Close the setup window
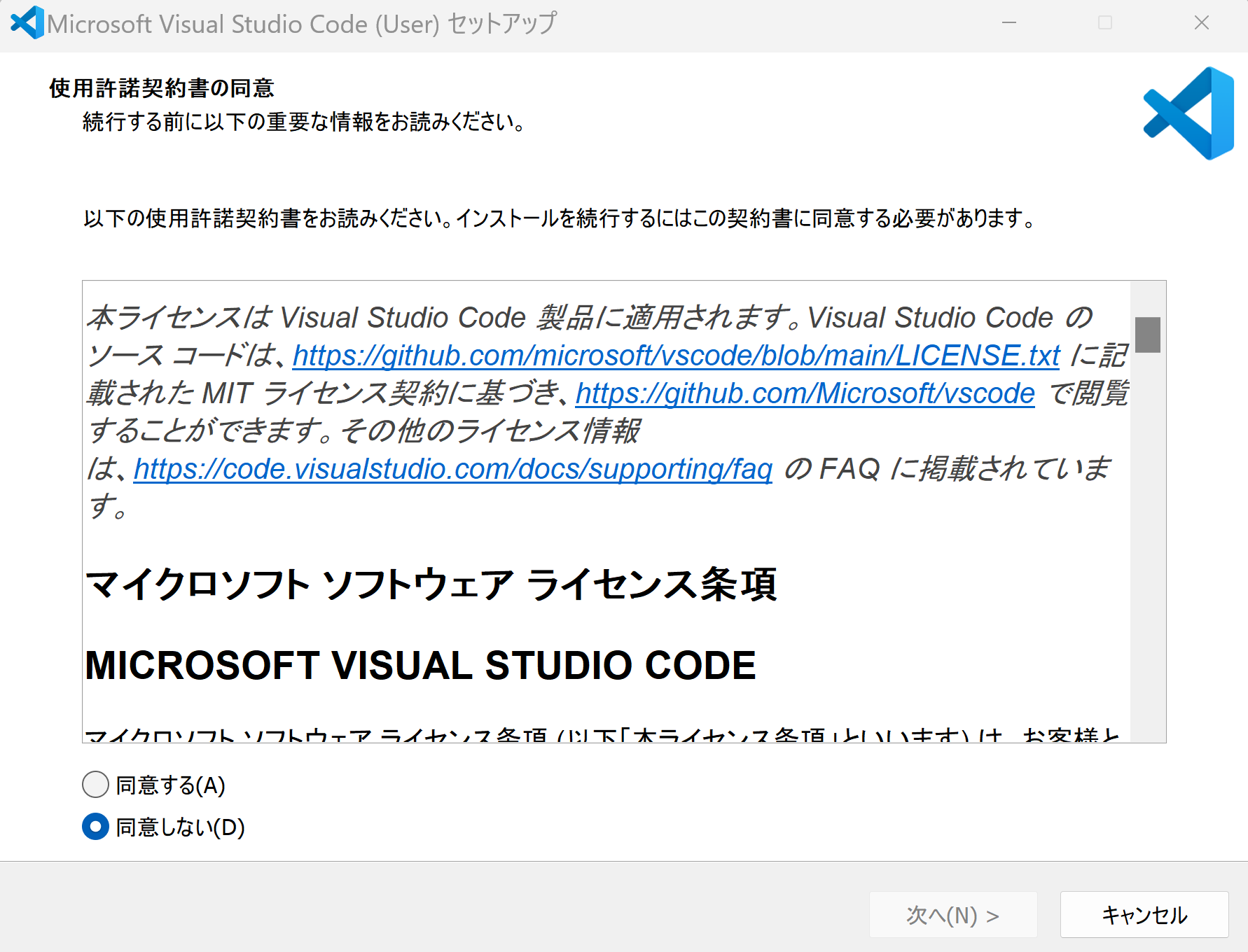Image resolution: width=1248 pixels, height=952 pixels. (1202, 23)
